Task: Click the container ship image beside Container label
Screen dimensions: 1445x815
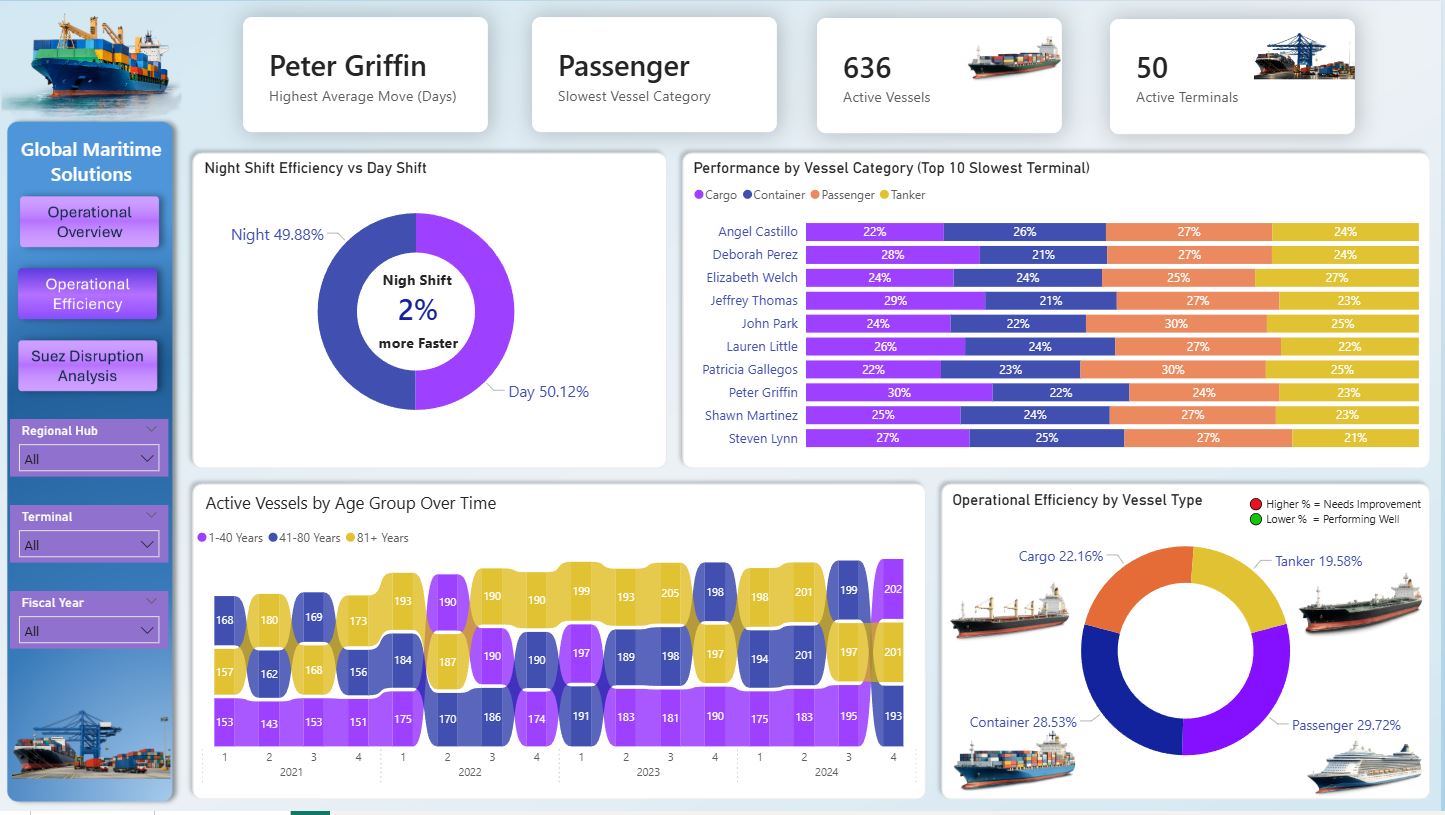Action: [1014, 761]
